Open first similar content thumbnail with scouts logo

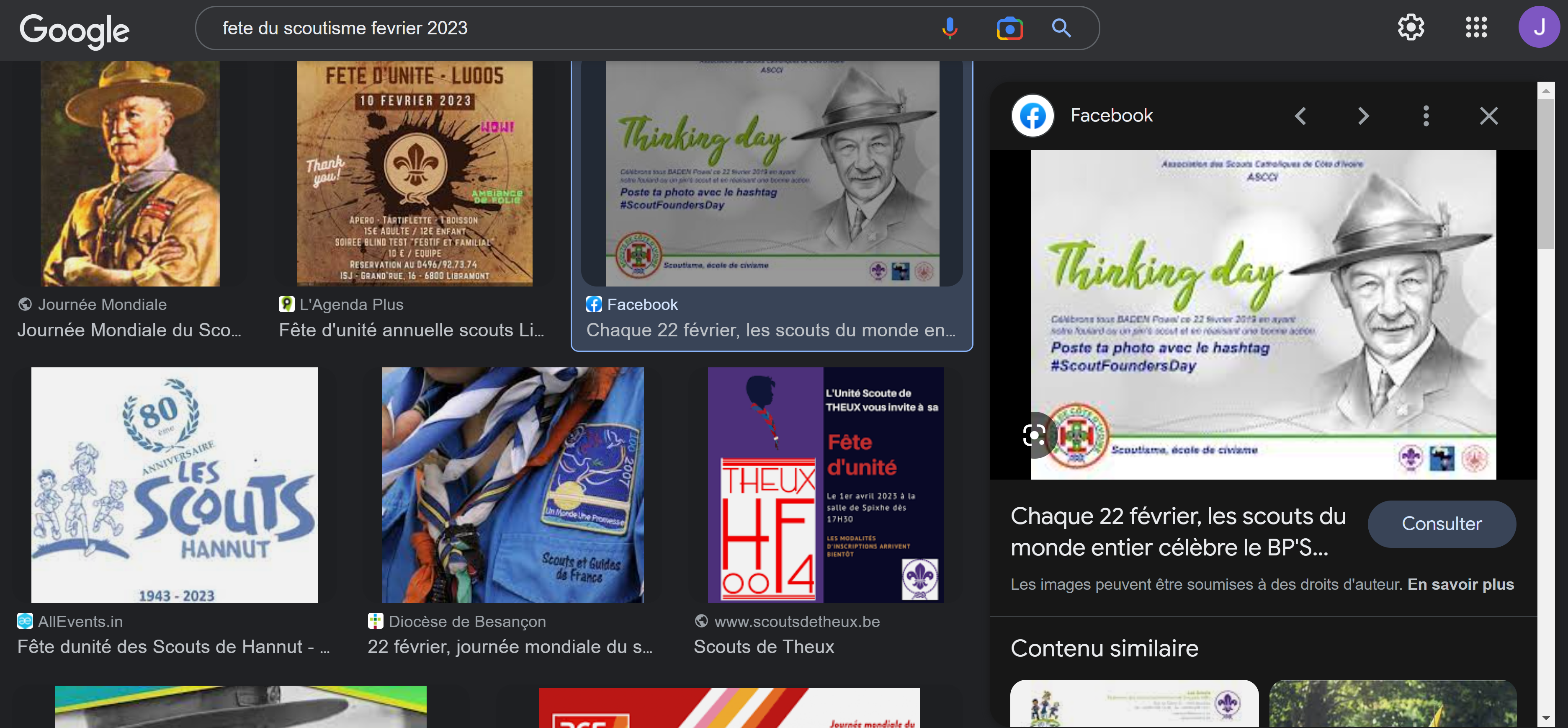(x=1135, y=703)
